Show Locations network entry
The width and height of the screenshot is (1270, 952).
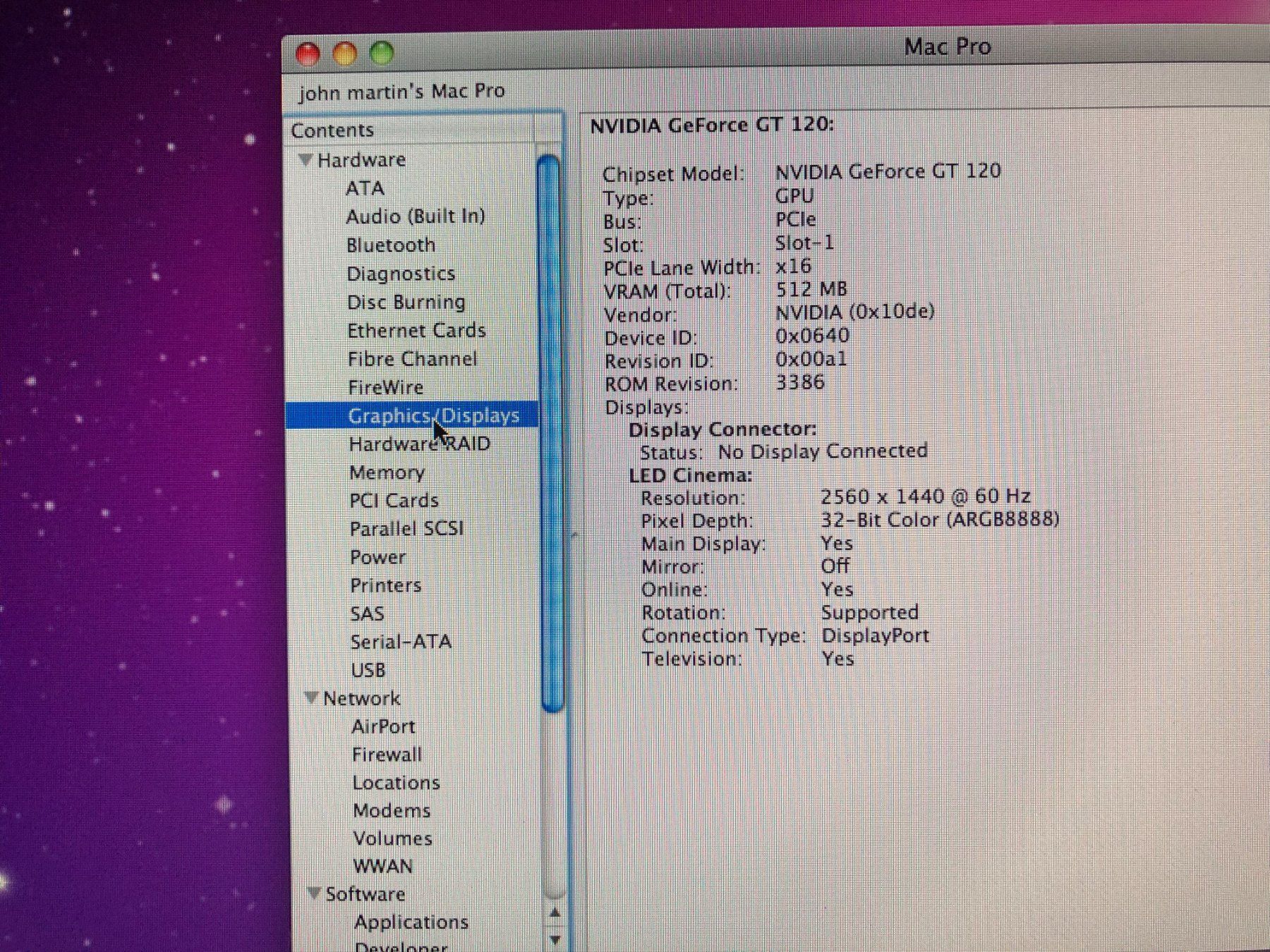[396, 783]
